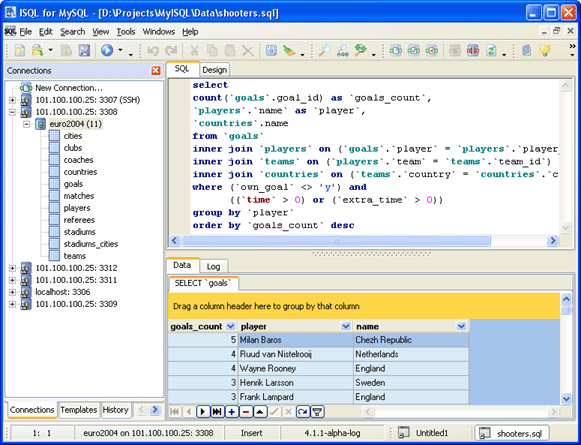Click the Undo arrow icon
Screen dimensions: 581x445
point(153,50)
